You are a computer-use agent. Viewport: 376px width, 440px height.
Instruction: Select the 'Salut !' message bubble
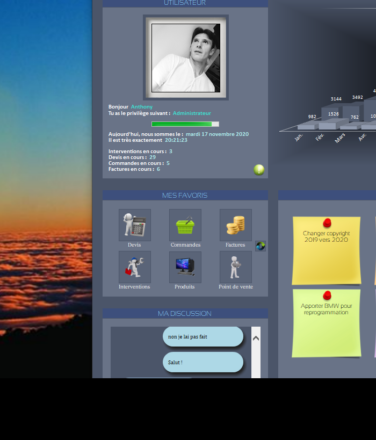point(203,362)
